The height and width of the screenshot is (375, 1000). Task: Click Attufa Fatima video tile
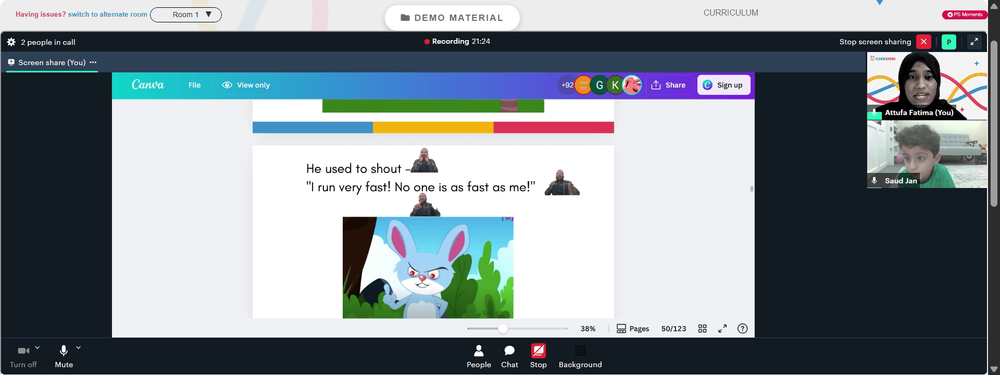point(927,85)
